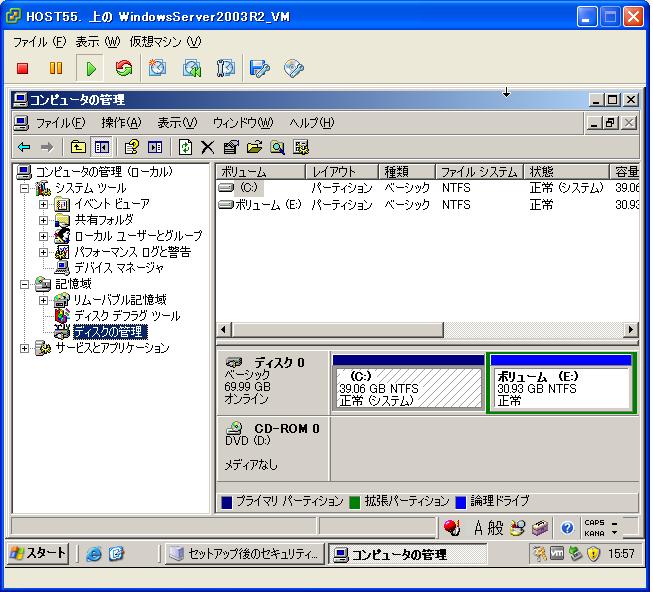Toggle the console tree show/hide icon
The image size is (653, 592).
pos(102,147)
